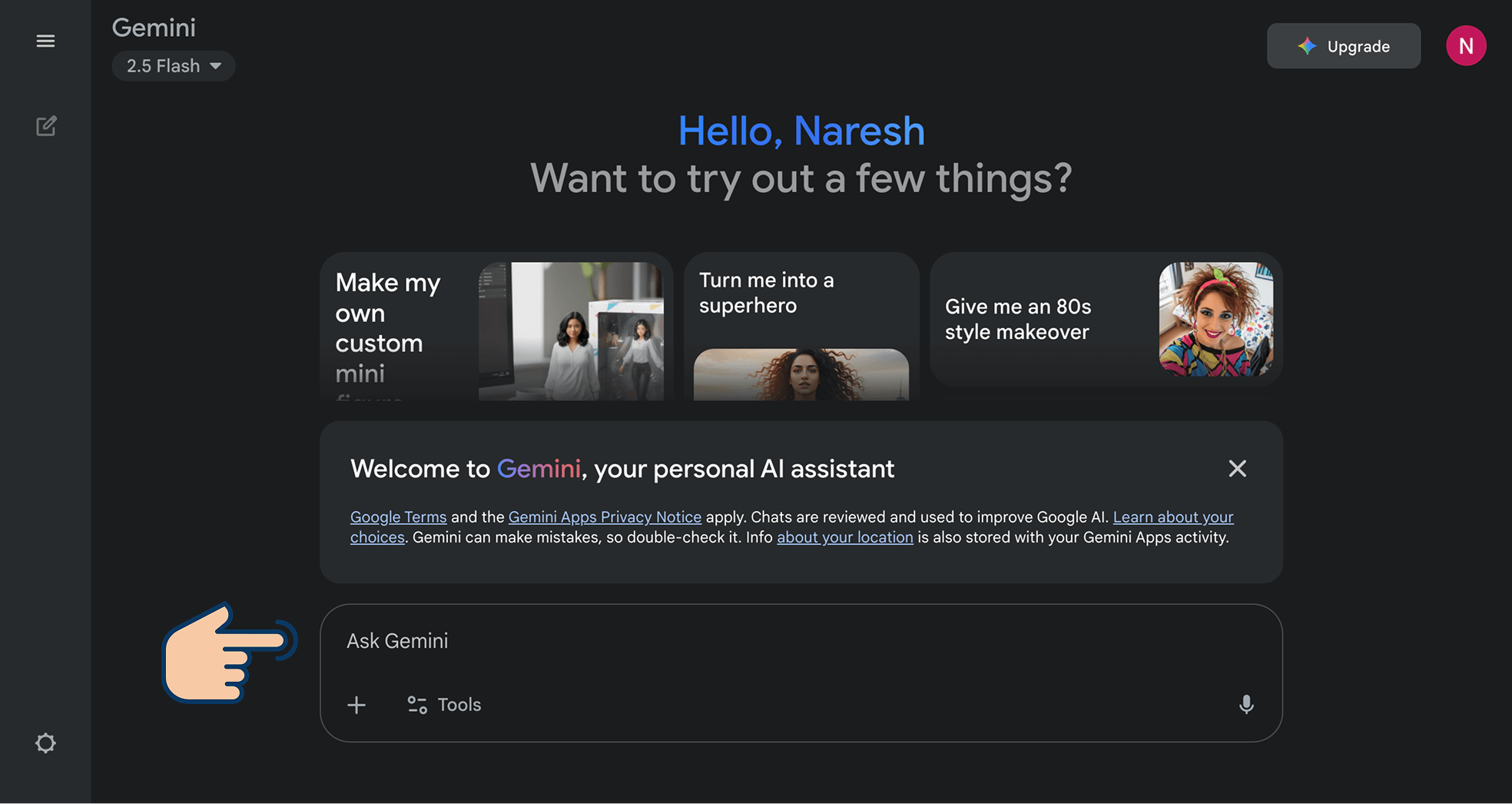Open the settings gear in the sidebar
This screenshot has width=1512, height=804.
tap(45, 743)
